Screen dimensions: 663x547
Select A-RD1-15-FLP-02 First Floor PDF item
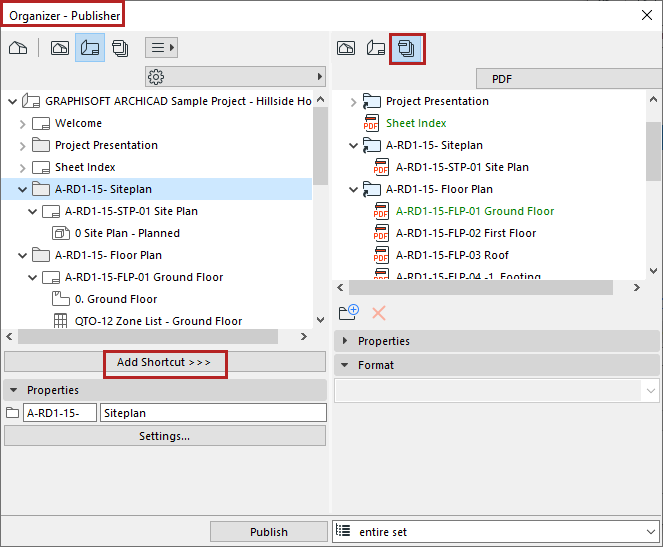point(466,233)
